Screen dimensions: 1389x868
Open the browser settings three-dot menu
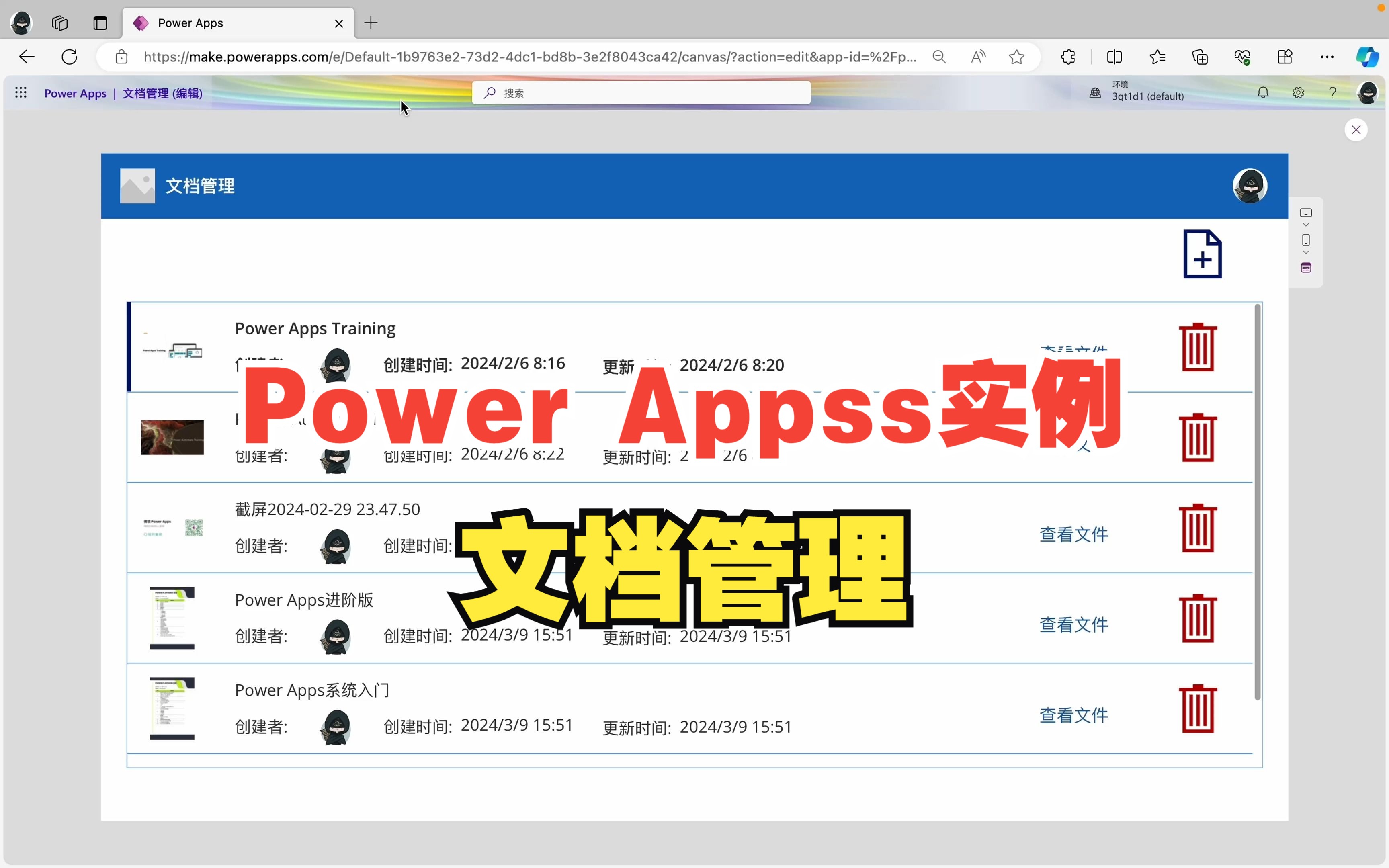[x=1327, y=57]
